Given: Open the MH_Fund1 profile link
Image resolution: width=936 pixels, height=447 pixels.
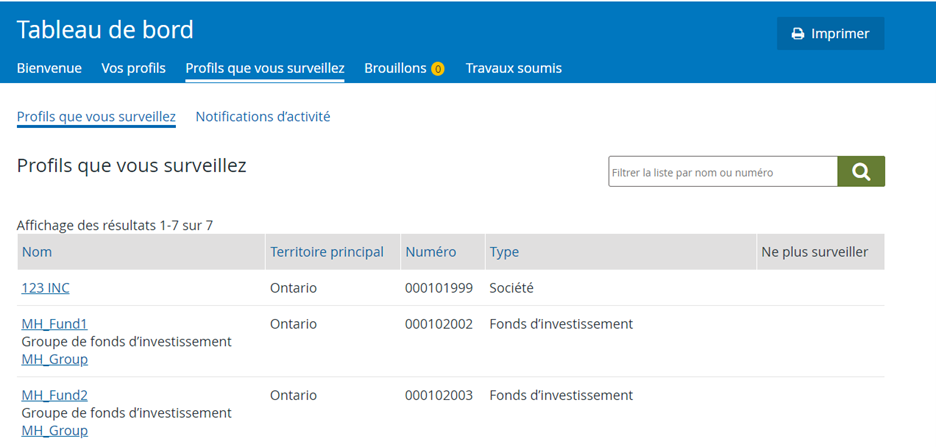Looking at the screenshot, I should click(54, 324).
